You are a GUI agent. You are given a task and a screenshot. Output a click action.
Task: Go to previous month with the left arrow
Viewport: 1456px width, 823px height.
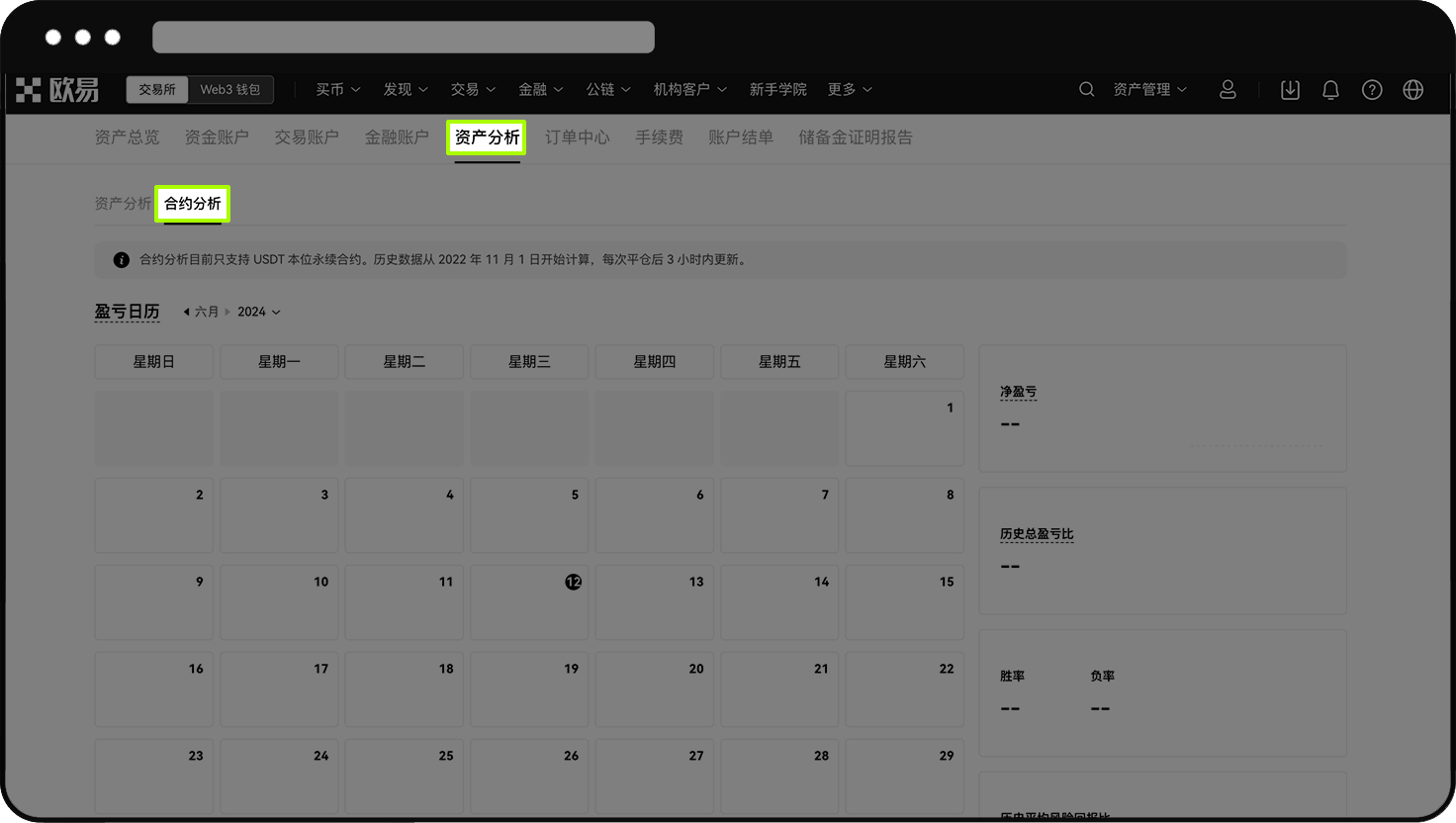pos(187,311)
